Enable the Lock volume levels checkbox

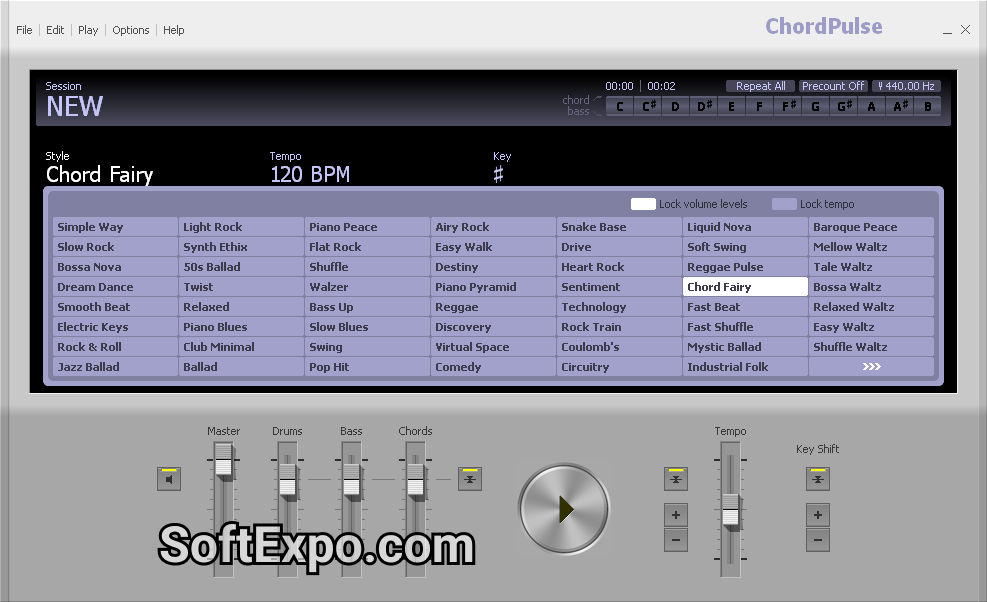643,203
